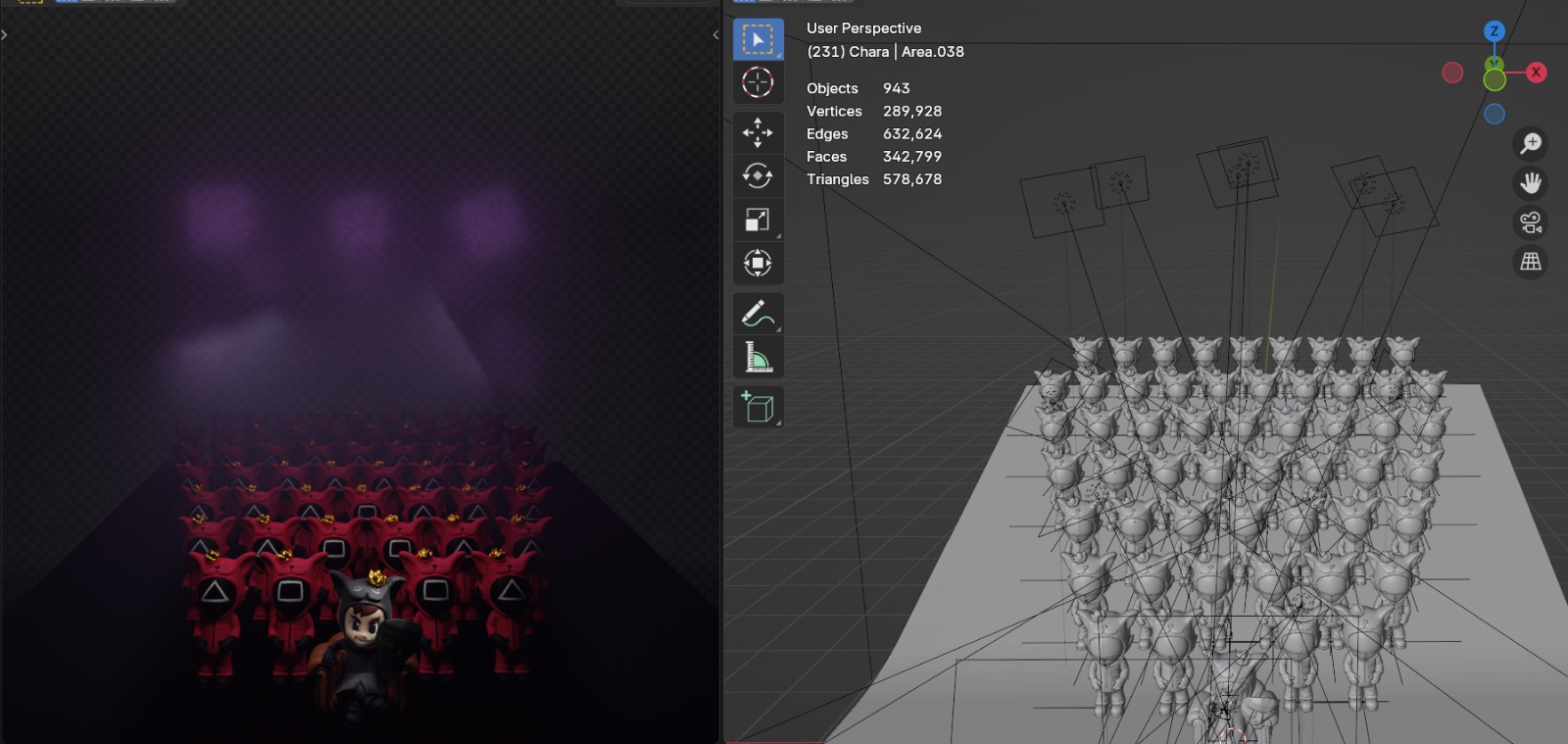Click the Pan view hand icon
This screenshot has height=744, width=1568.
(x=1531, y=183)
